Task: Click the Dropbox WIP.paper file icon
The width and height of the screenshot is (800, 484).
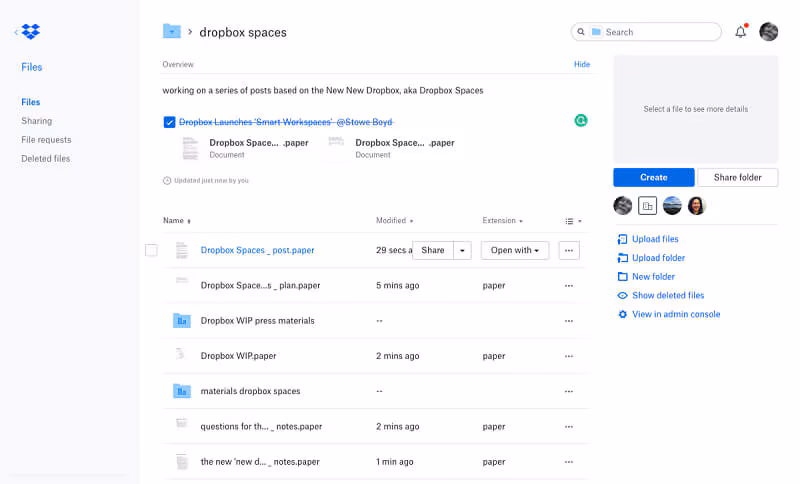Action: pos(181,354)
